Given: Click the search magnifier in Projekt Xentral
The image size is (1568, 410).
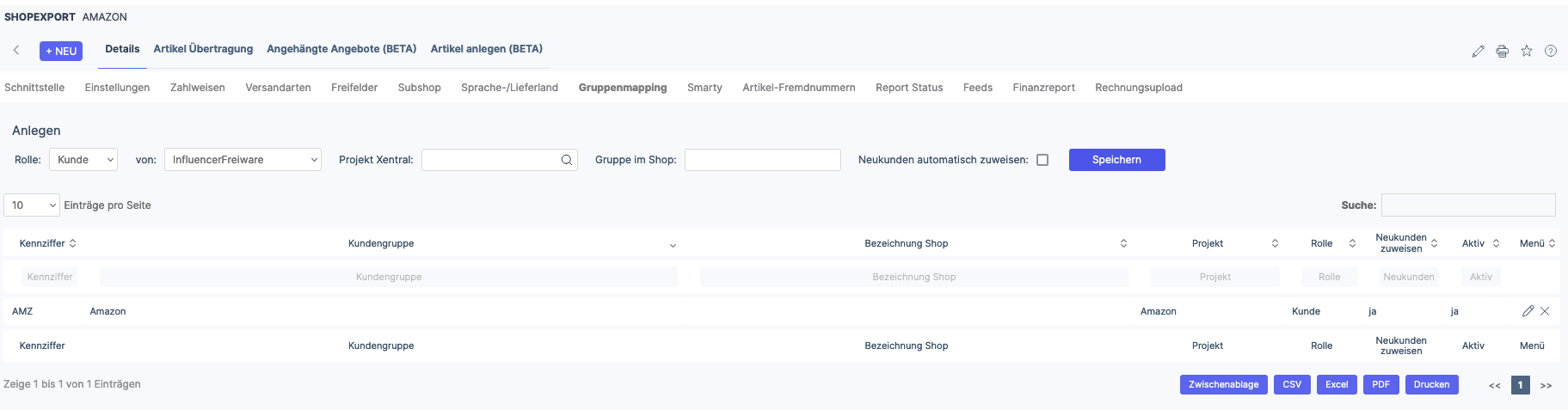Looking at the screenshot, I should point(567,160).
